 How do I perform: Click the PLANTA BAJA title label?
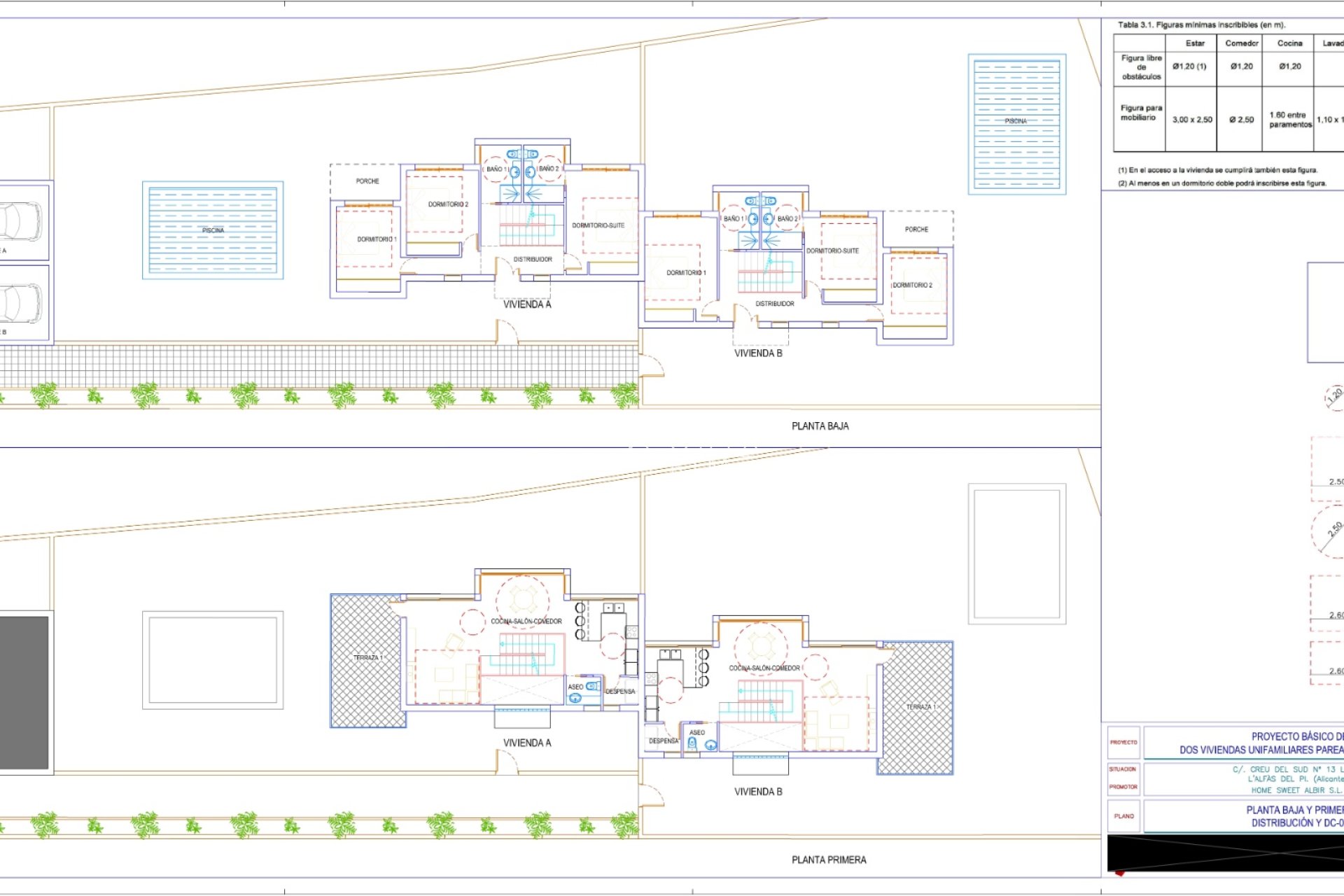[x=819, y=424]
